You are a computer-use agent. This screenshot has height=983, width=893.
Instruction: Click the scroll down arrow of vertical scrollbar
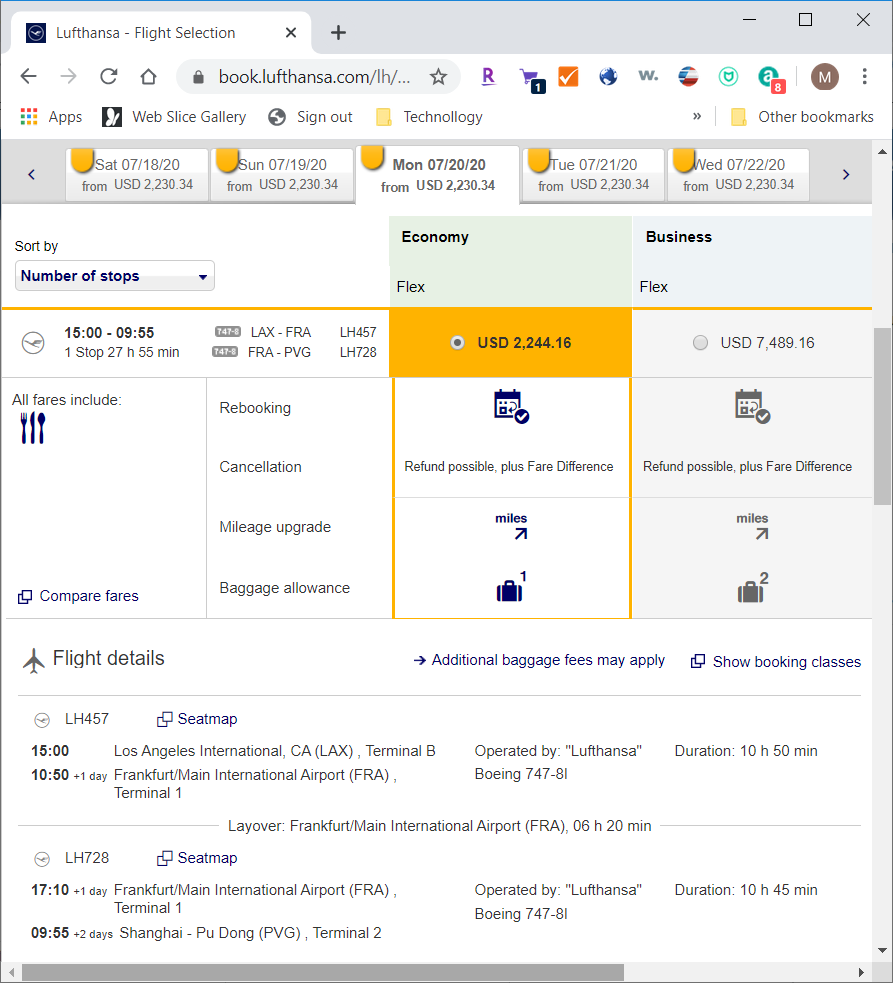pyautogui.click(x=882, y=950)
